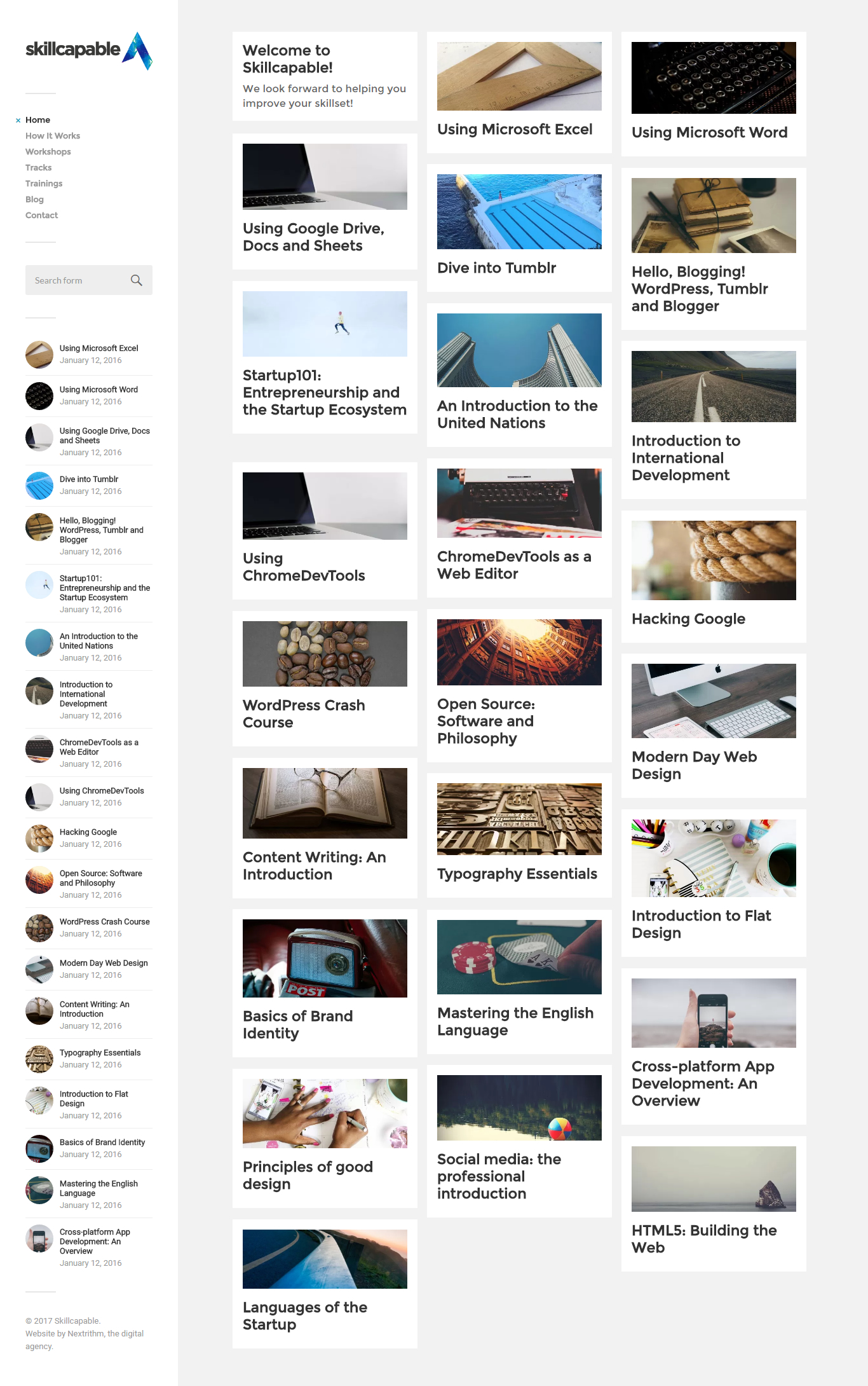Viewport: 868px width, 1386px height.
Task: Open the Contact page from the menu
Action: (x=41, y=215)
